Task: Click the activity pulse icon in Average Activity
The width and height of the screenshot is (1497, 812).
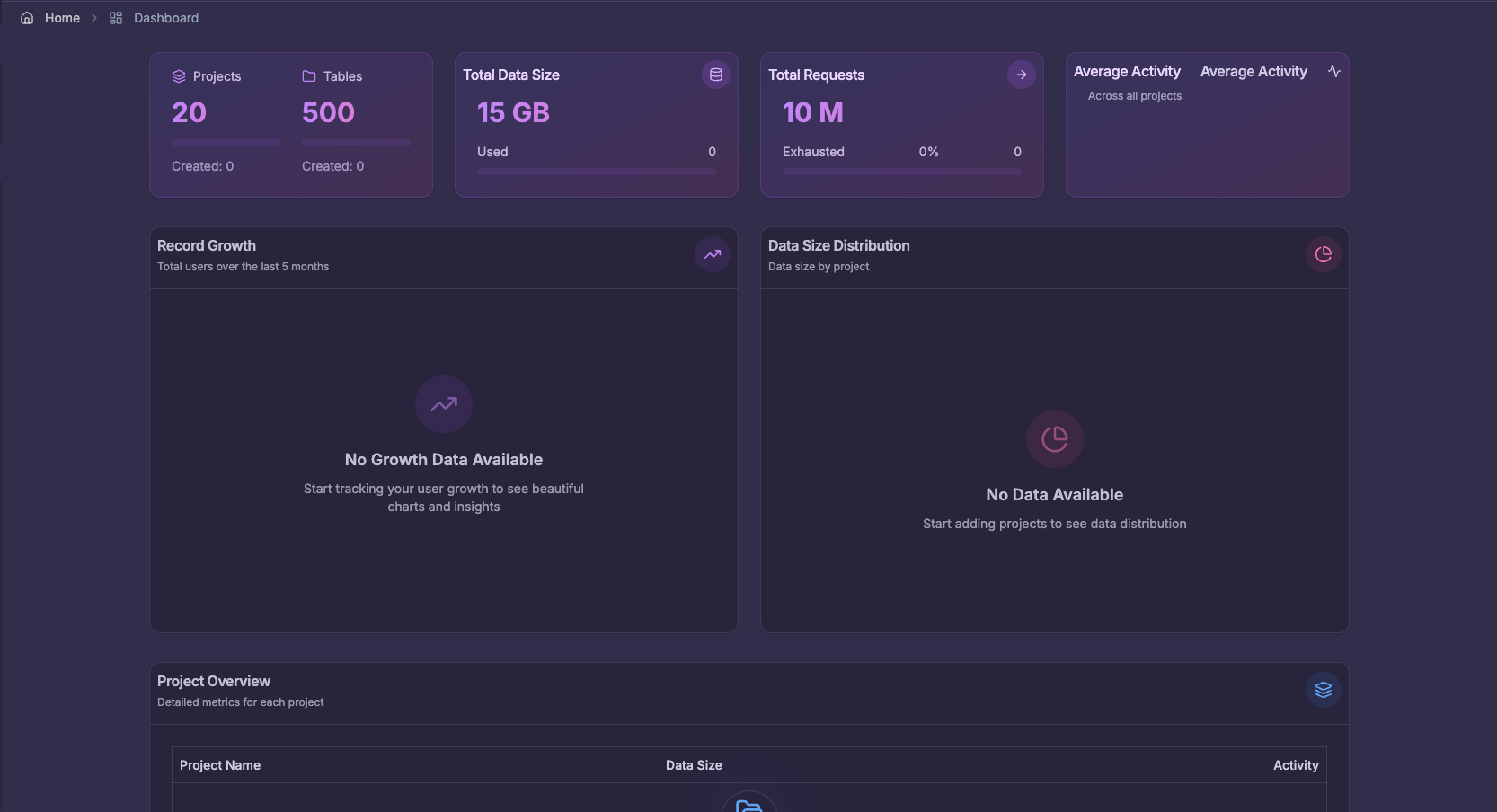Action: pos(1334,71)
